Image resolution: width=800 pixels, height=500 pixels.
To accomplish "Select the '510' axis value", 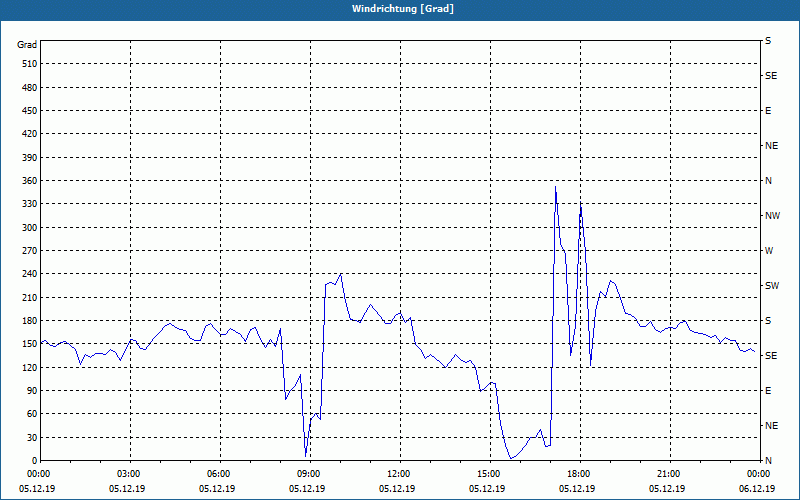I will 29,64.
